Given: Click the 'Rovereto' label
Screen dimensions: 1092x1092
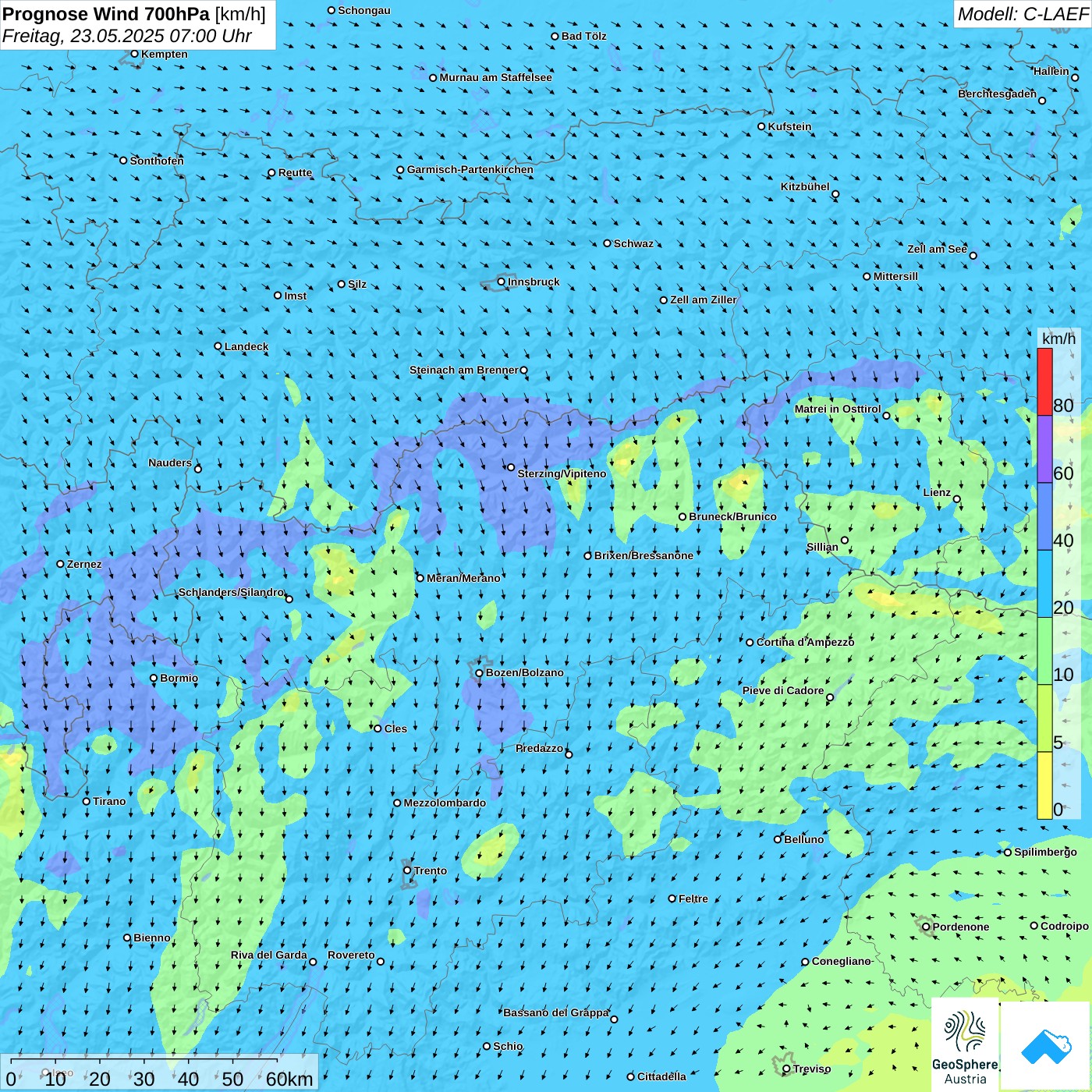Looking at the screenshot, I should click(351, 955).
